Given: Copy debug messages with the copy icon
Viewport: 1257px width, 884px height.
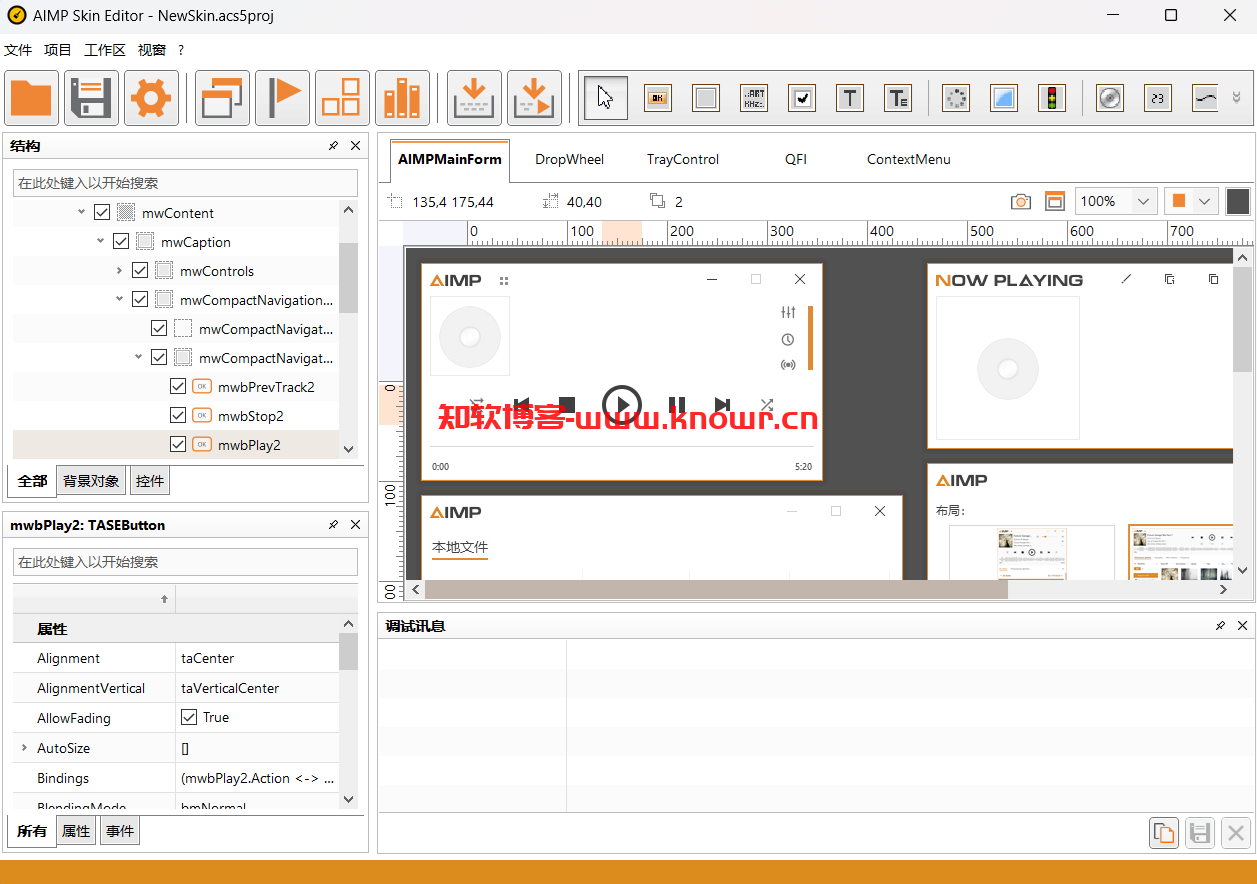Looking at the screenshot, I should click(x=1164, y=832).
